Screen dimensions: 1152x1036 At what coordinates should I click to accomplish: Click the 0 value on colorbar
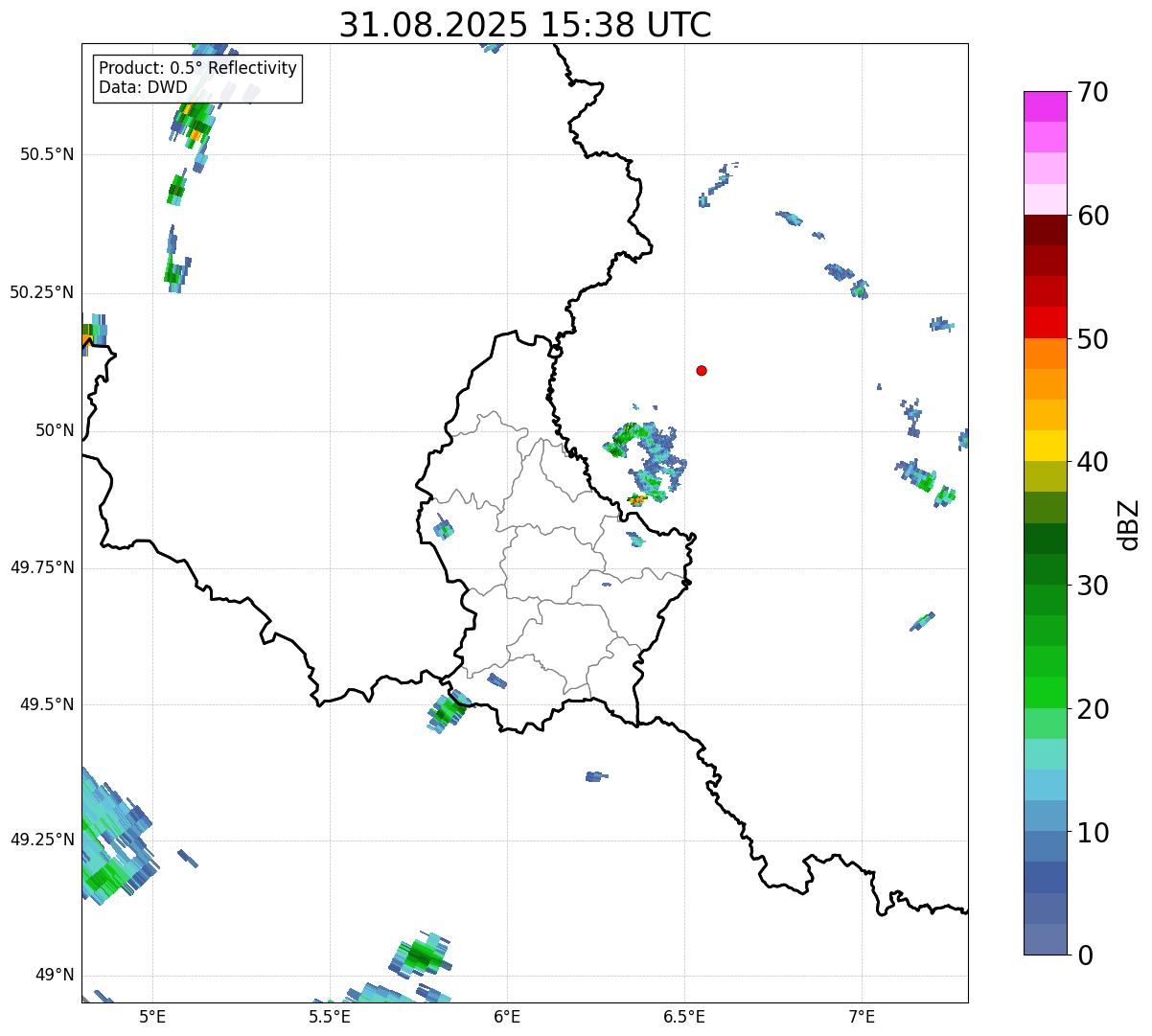tap(1085, 955)
